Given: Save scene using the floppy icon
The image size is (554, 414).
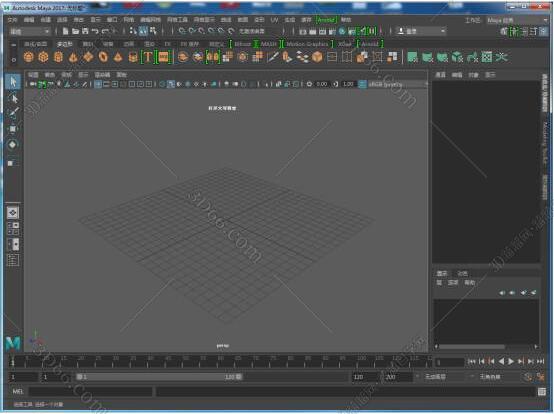Looking at the screenshot, I should pos(85,31).
